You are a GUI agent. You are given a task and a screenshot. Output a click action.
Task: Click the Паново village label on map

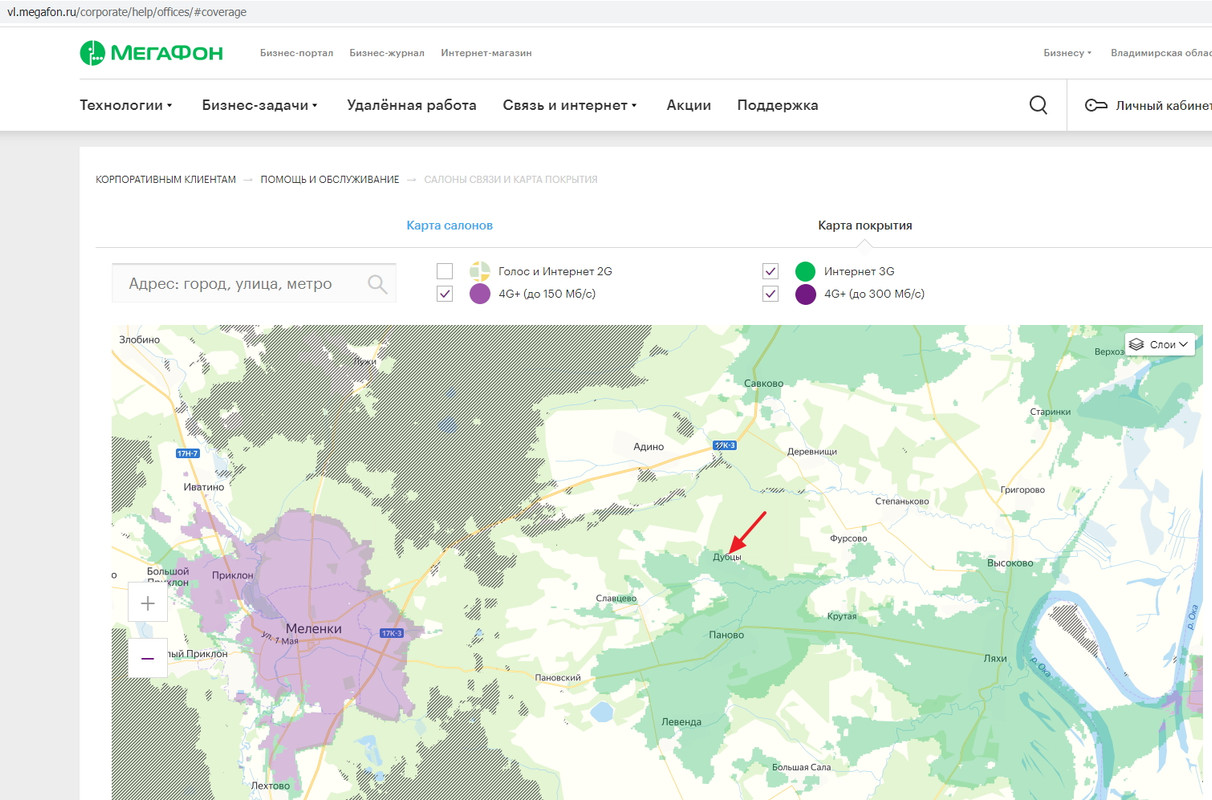726,635
